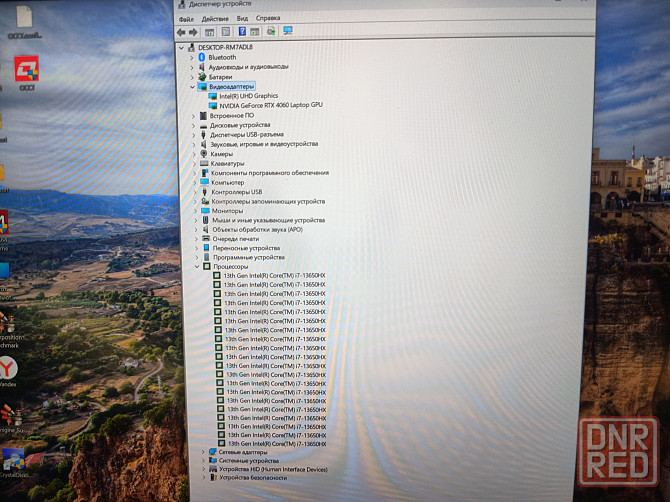
Task: Click the add legacy hardware toolbar icon
Action: [270, 31]
